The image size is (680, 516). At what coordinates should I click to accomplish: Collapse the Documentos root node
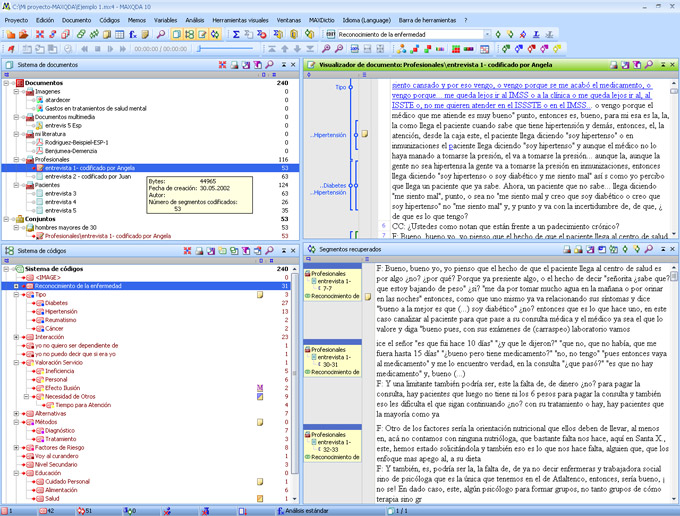7,83
